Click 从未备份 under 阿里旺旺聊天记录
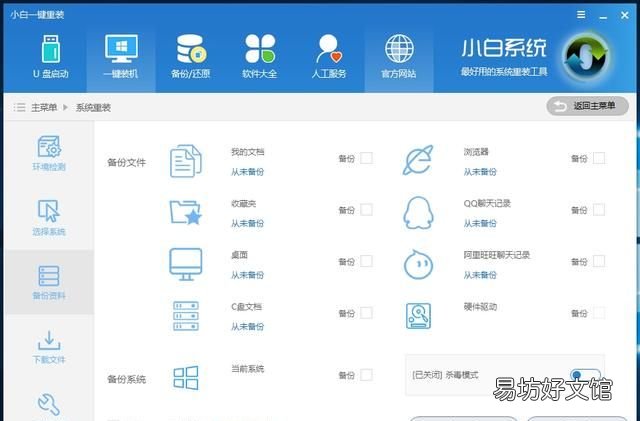This screenshot has width=640, height=421. pos(480,275)
